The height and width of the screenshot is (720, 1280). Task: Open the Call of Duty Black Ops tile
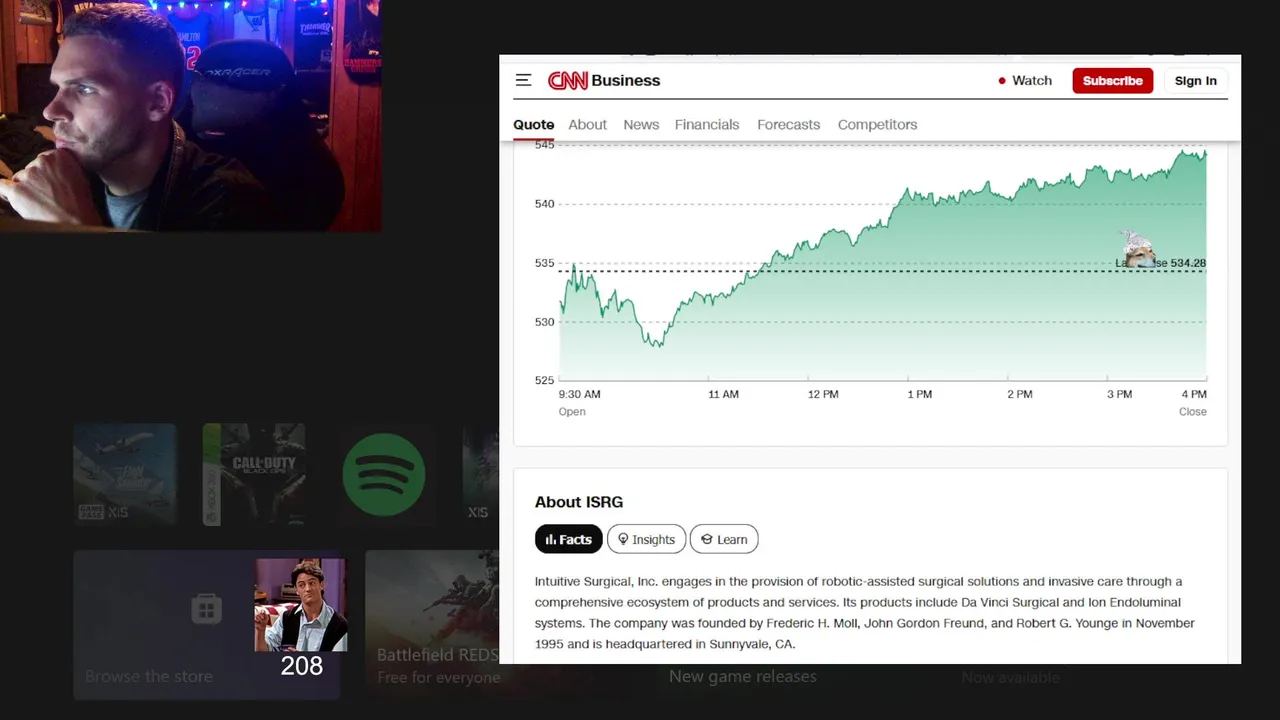pyautogui.click(x=254, y=474)
